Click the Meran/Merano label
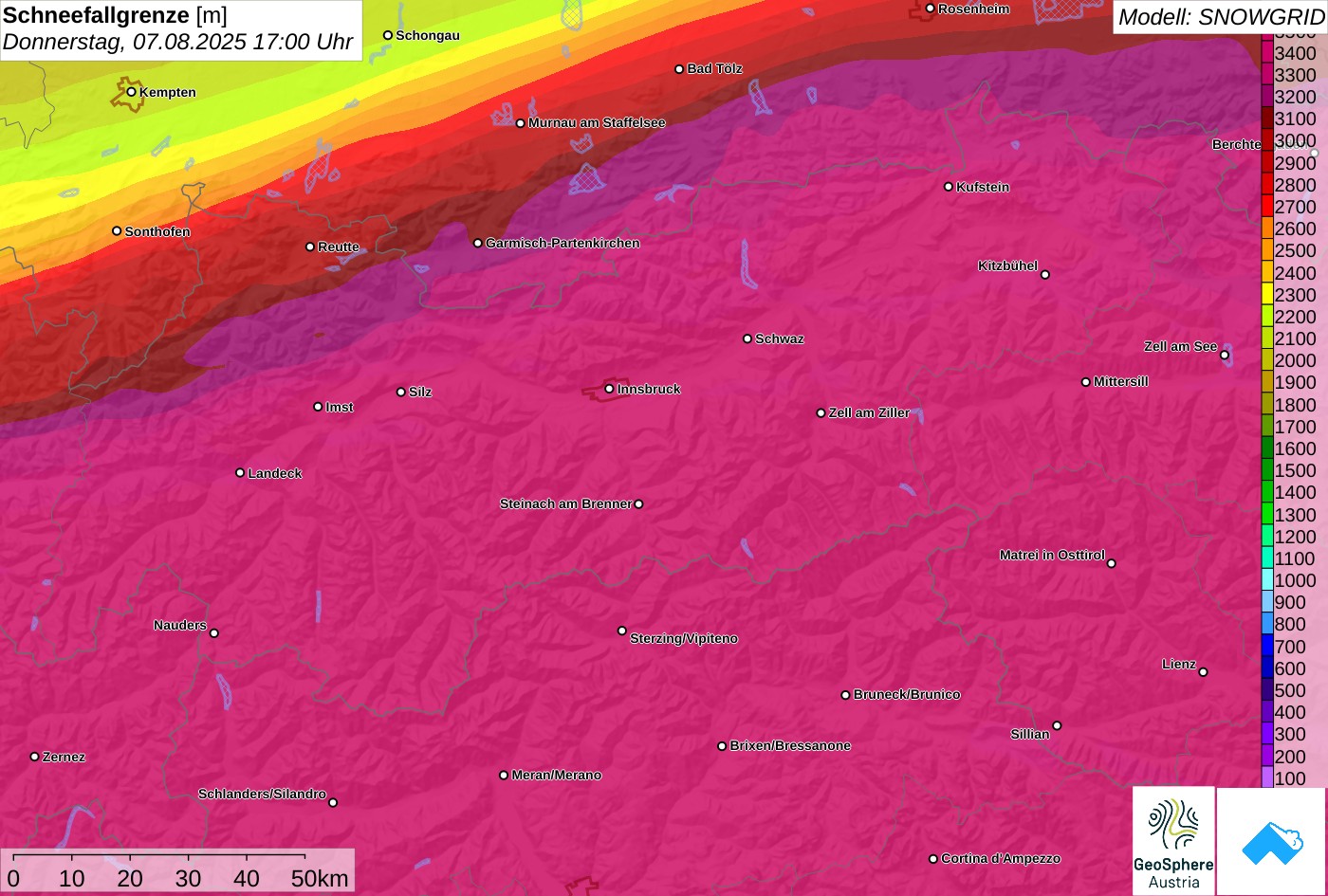The height and width of the screenshot is (896, 1328). click(557, 775)
